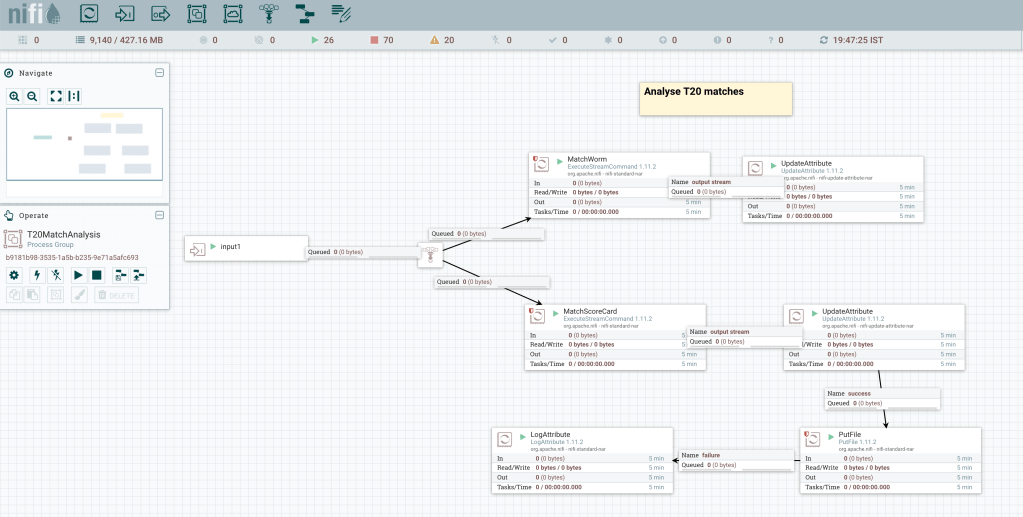This screenshot has width=1023, height=517.
Task: Select the Template icon in the toolbar
Action: coord(305,14)
